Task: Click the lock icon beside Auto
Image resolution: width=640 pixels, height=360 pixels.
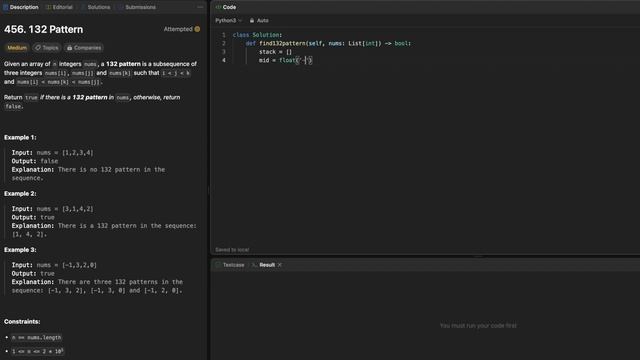Action: click(252, 20)
